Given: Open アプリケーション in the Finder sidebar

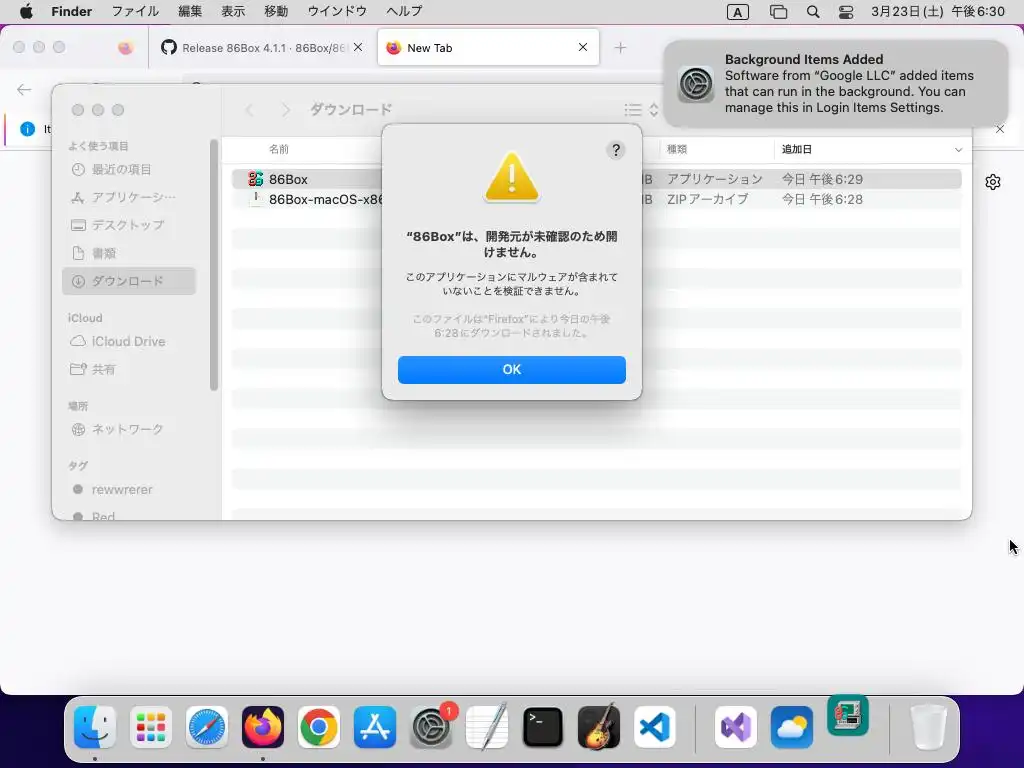Looking at the screenshot, I should [x=123, y=197].
